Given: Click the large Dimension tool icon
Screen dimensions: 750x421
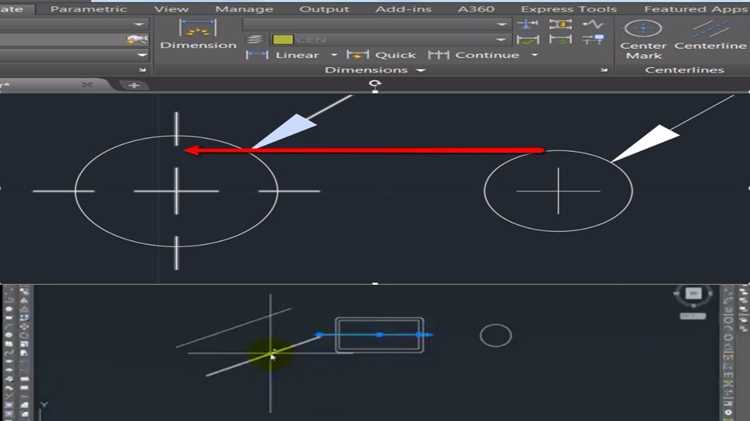Looking at the screenshot, I should pos(198,28).
